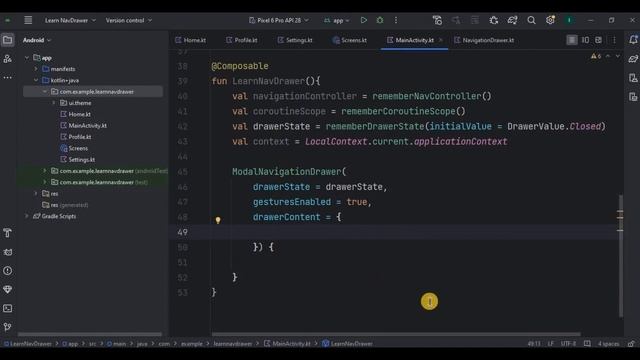Switch to the Profile.kt editor tab
Image resolution: width=640 pixels, height=360 pixels.
[242, 40]
